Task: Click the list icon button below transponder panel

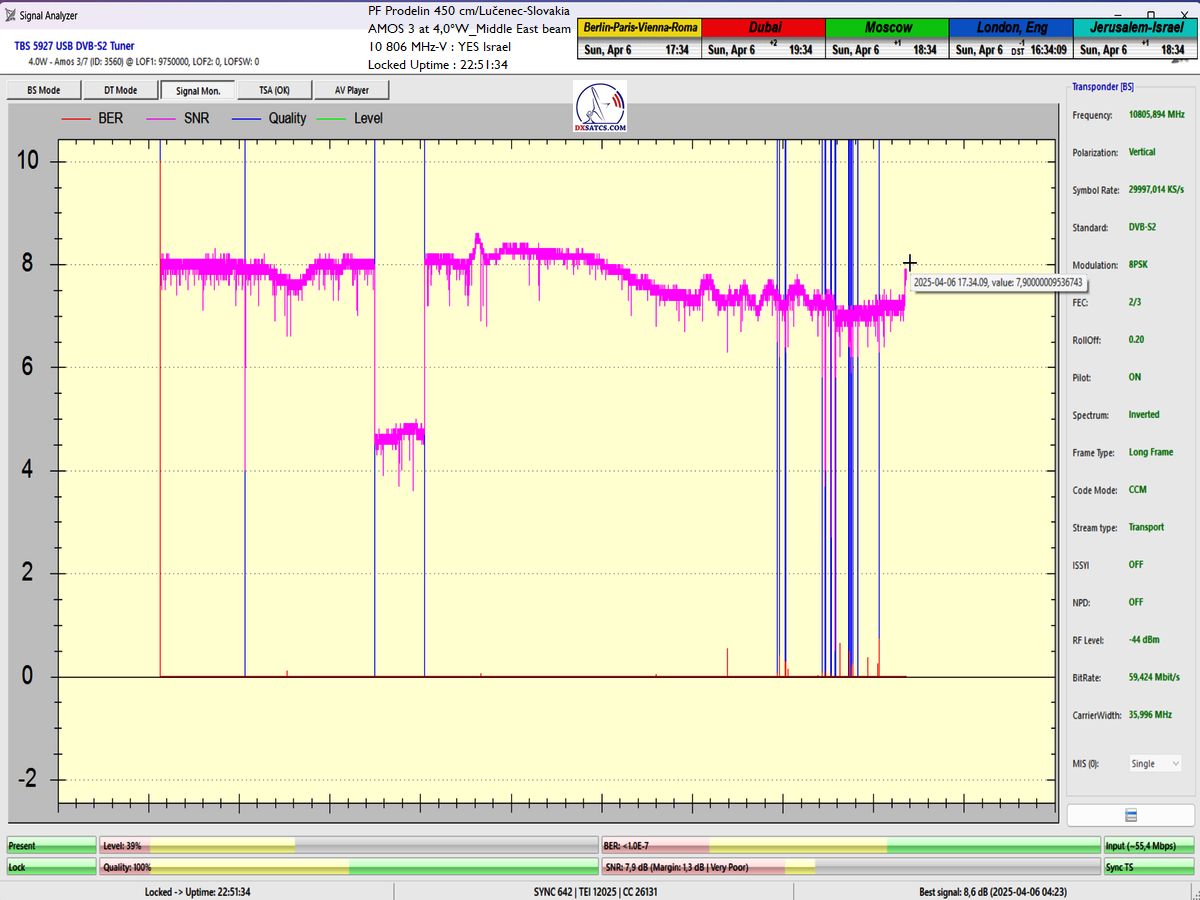Action: click(x=1131, y=815)
